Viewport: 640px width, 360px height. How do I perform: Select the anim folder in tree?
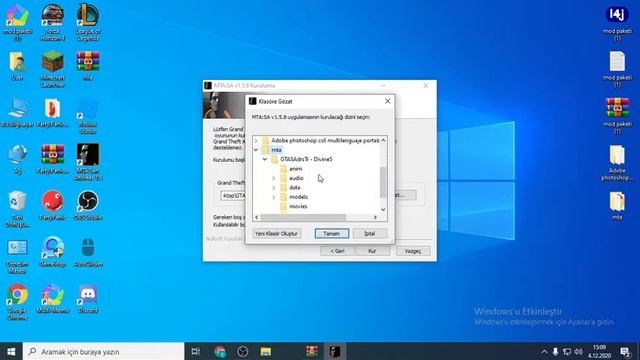(296, 169)
